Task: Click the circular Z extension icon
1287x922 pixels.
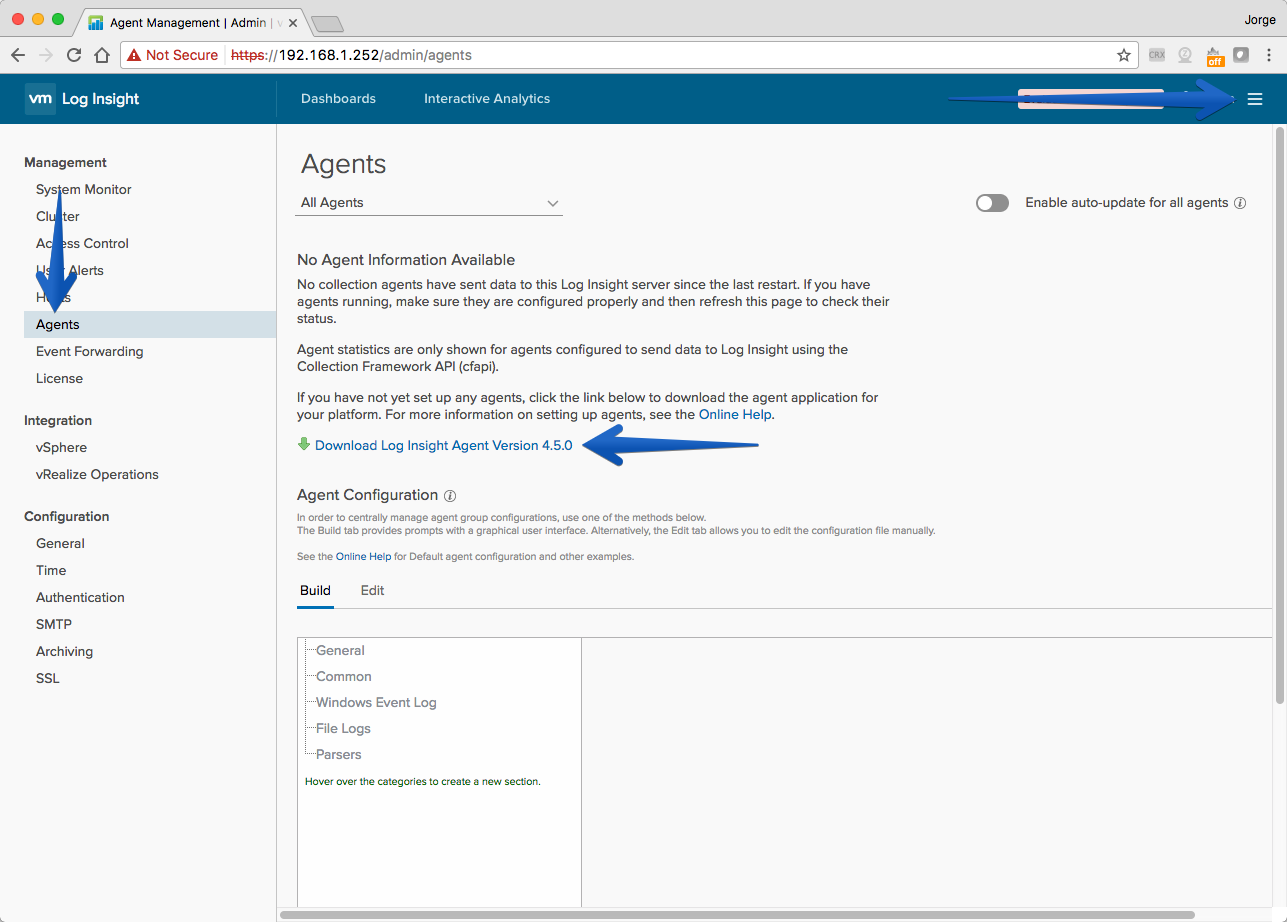Action: (x=1185, y=55)
